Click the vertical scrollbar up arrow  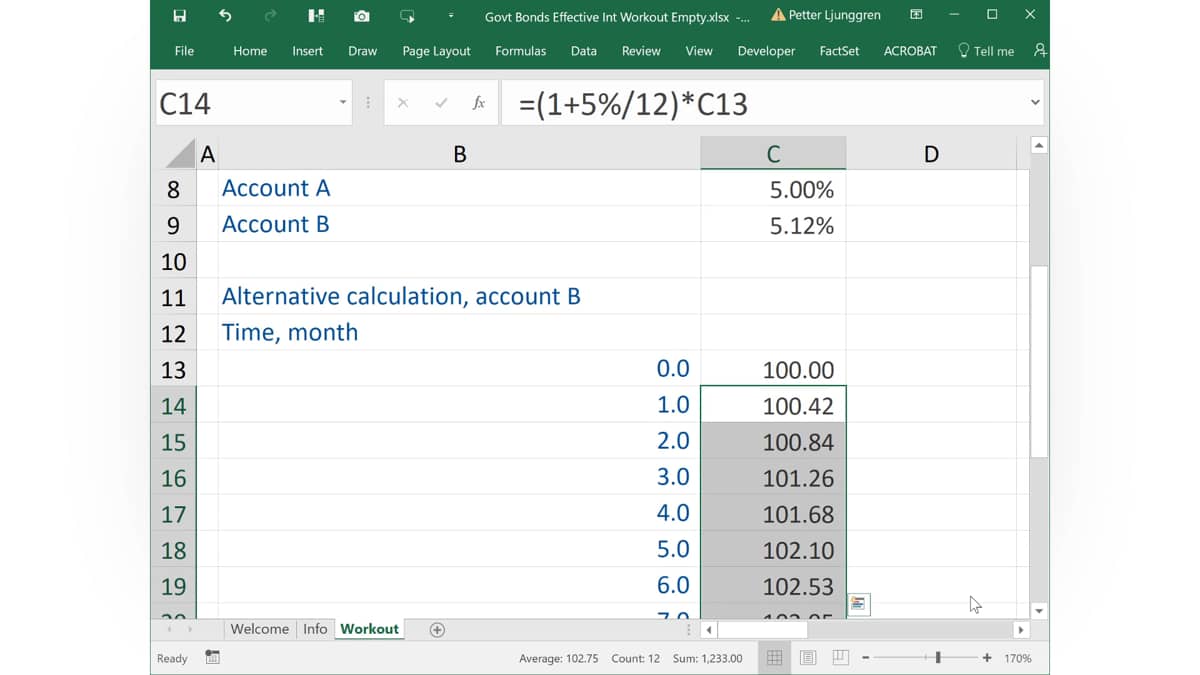pyautogui.click(x=1039, y=146)
